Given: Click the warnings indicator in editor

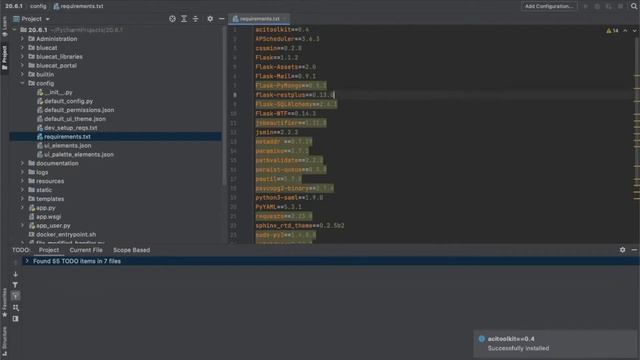Looking at the screenshot, I should [612, 31].
